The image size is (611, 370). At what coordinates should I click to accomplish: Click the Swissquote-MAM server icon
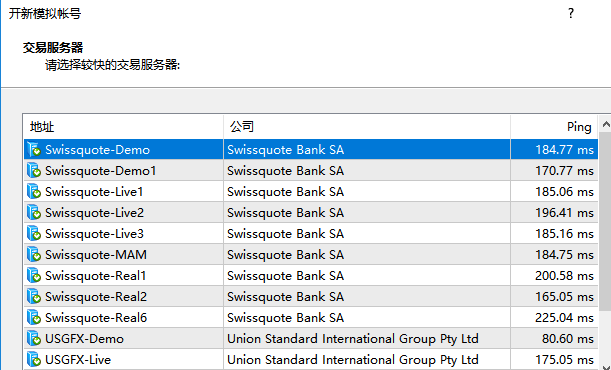pos(34,255)
